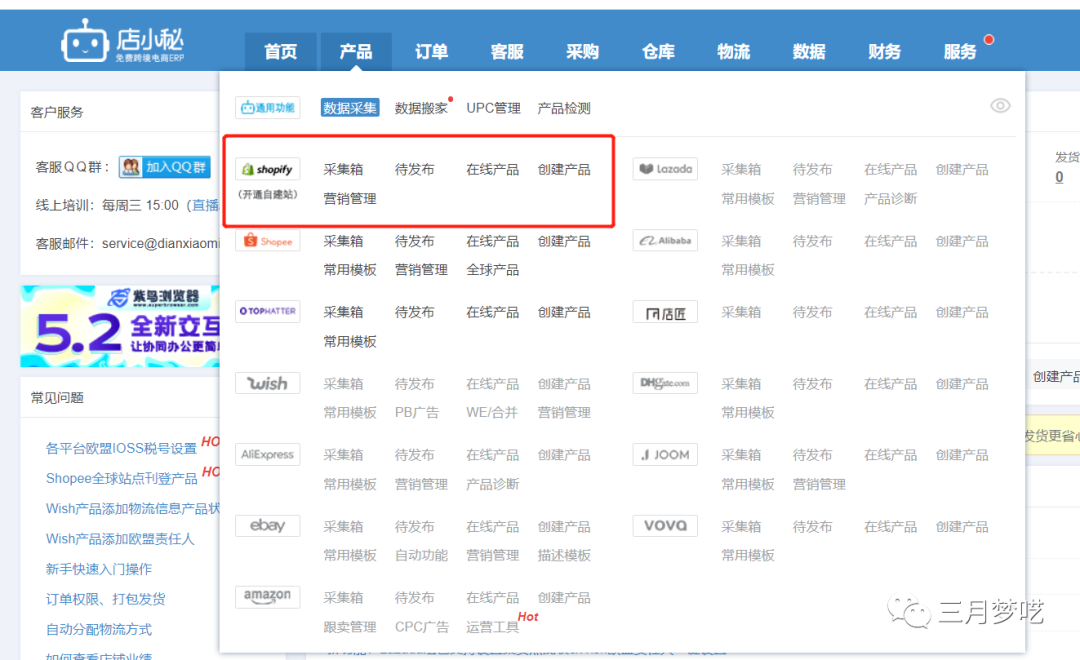Select the Vova platform logo
Image resolution: width=1080 pixels, height=660 pixels.
(x=665, y=526)
